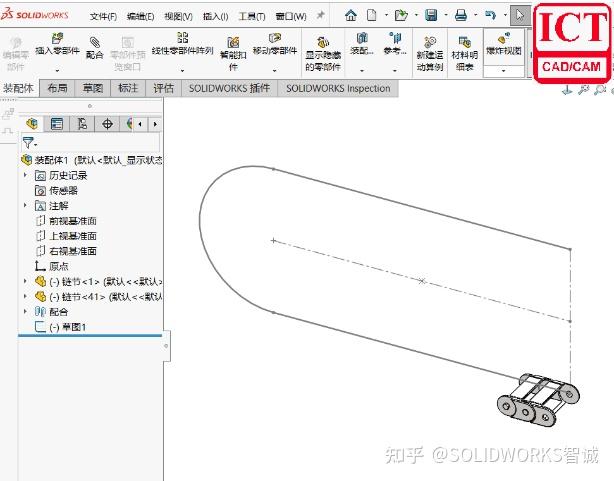Expand the 注解 tree node

point(25,205)
